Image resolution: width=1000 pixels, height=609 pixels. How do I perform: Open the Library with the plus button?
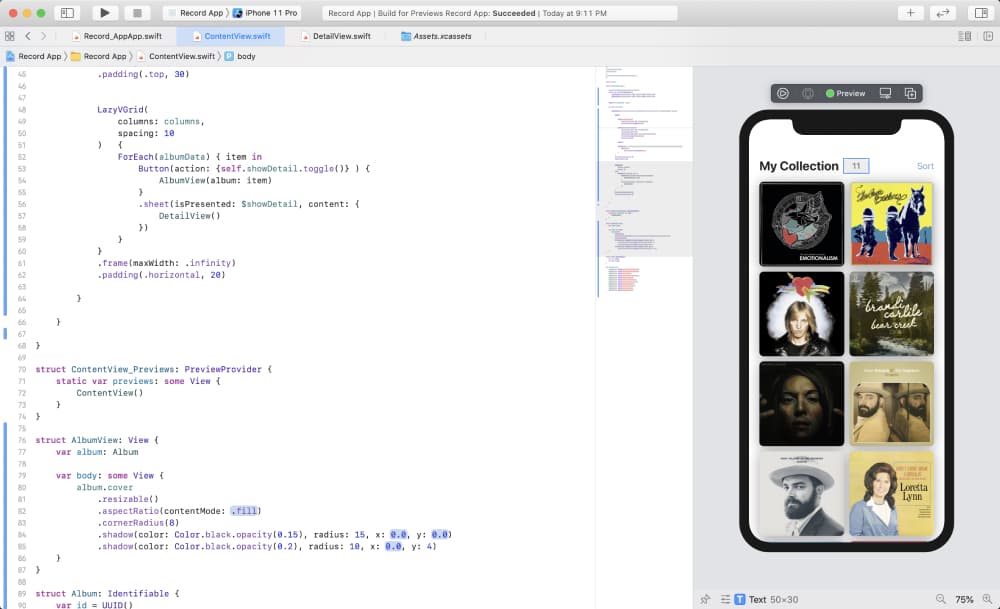(x=910, y=13)
